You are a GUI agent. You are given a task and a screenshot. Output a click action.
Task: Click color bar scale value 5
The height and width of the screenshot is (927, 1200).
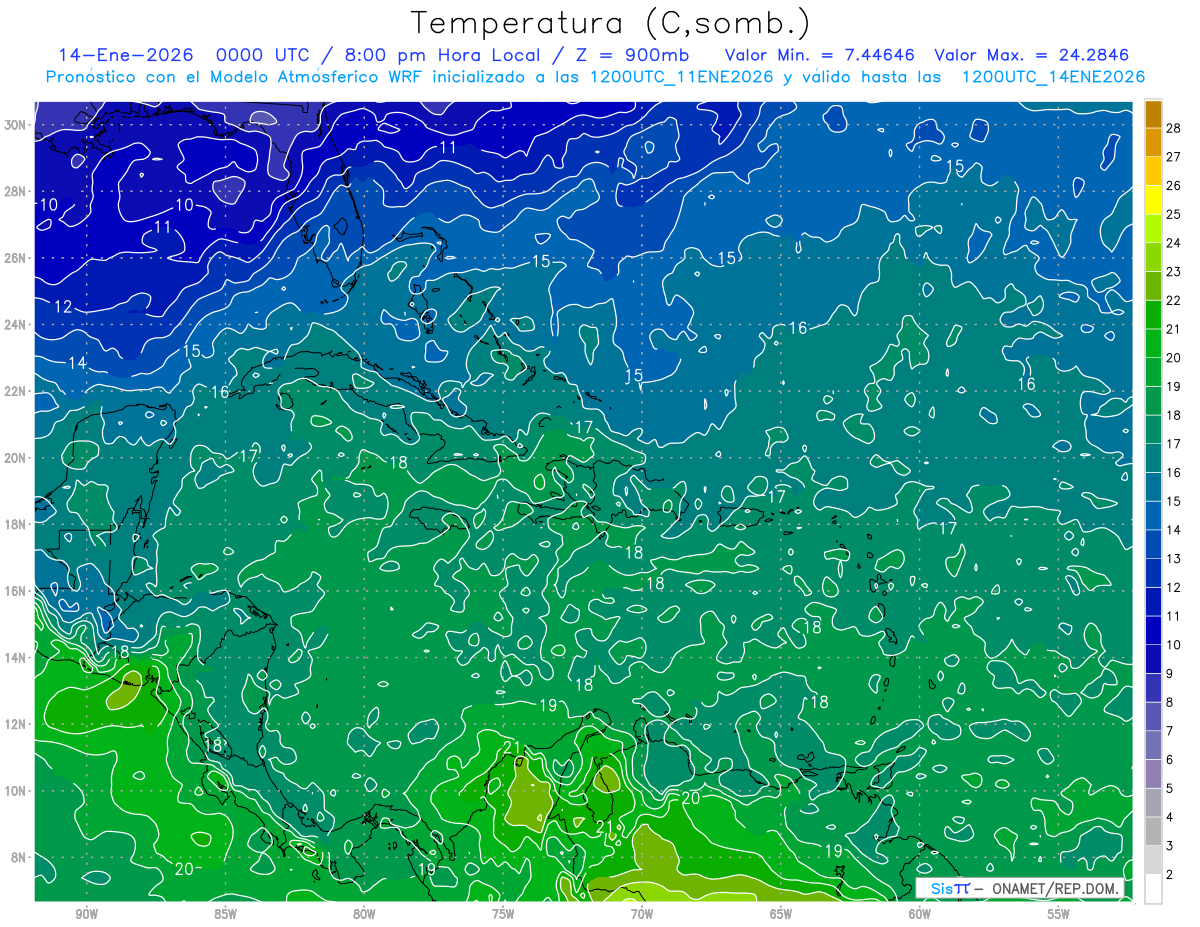coord(1170,789)
